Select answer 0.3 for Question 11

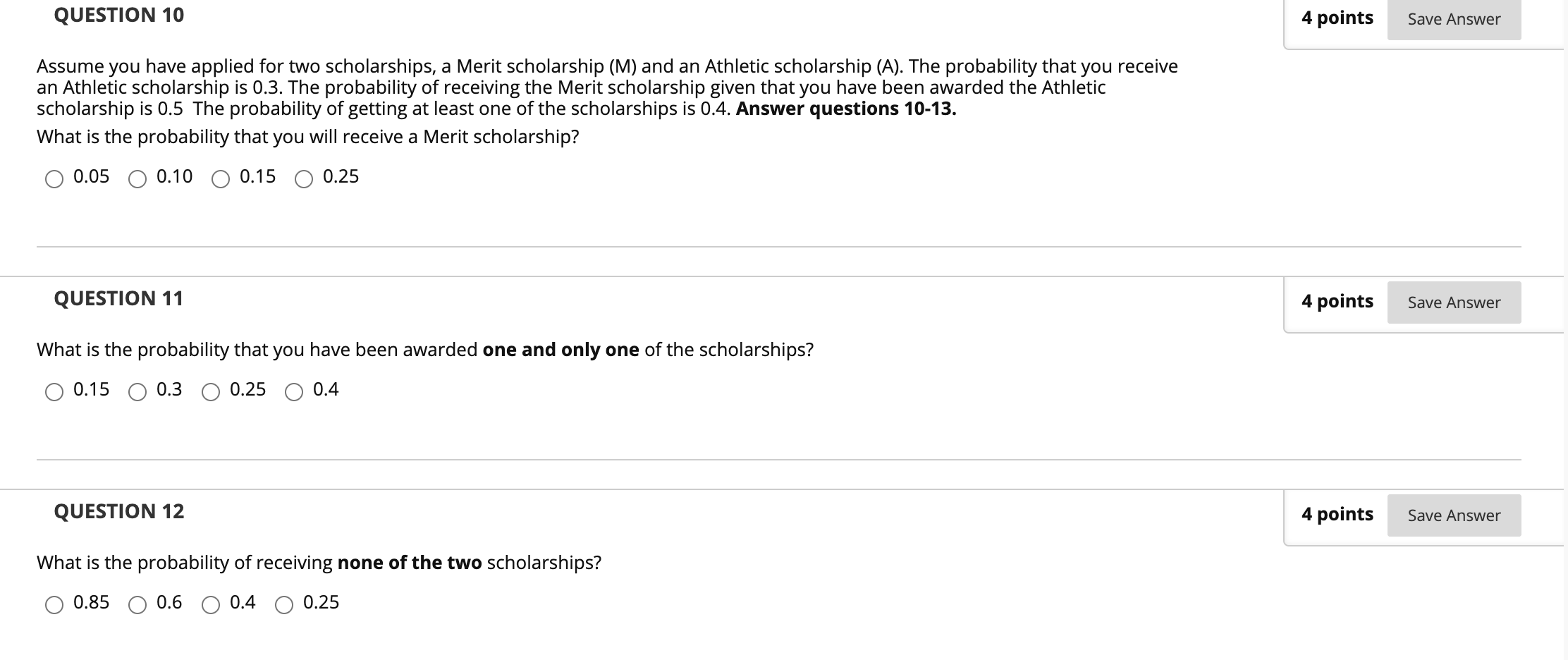coord(138,392)
